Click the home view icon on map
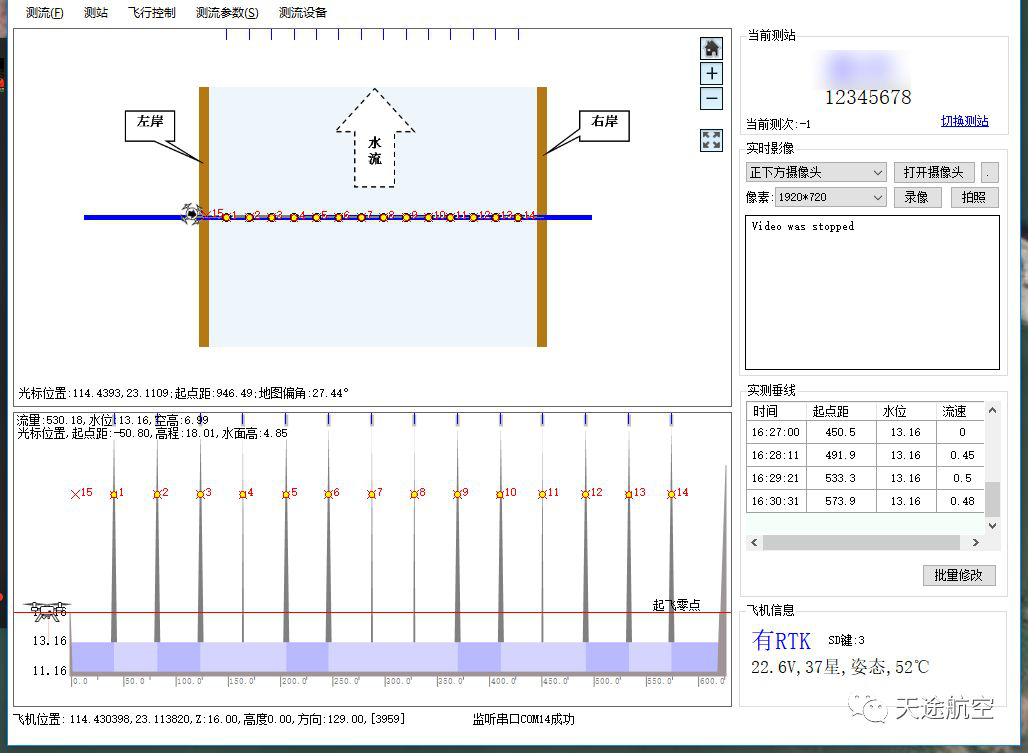This screenshot has width=1028, height=753. click(711, 48)
